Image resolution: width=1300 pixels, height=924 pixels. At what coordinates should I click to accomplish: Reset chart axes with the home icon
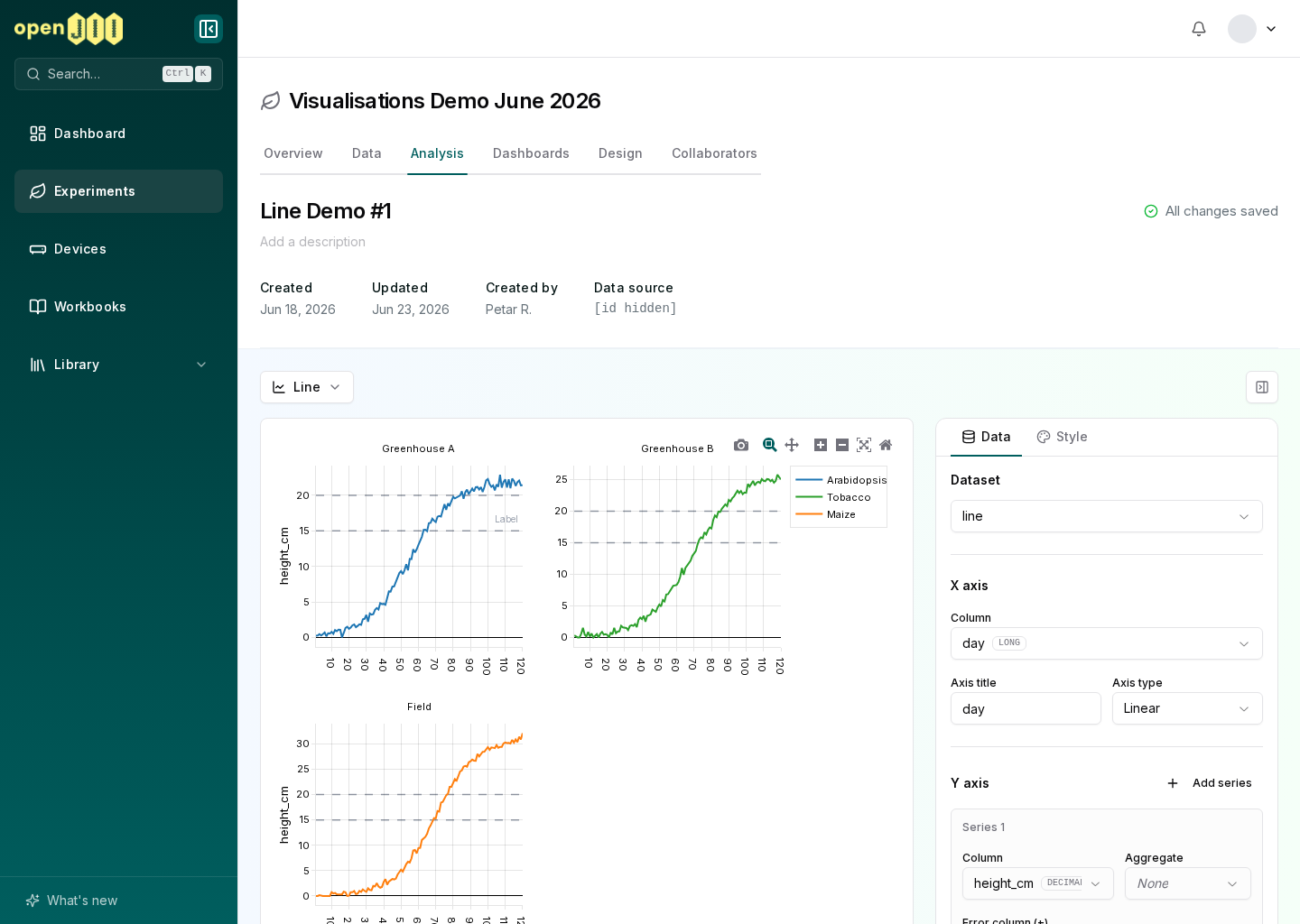pyautogui.click(x=886, y=445)
